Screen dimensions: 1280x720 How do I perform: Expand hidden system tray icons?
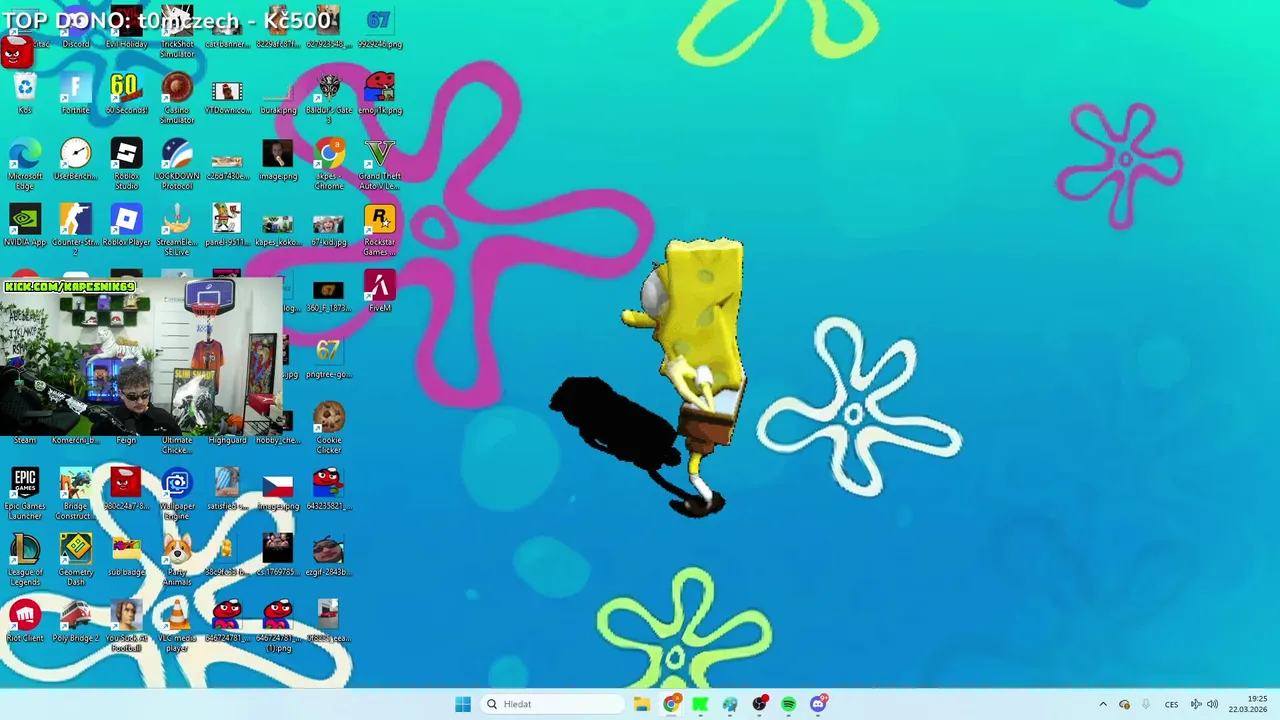1103,704
